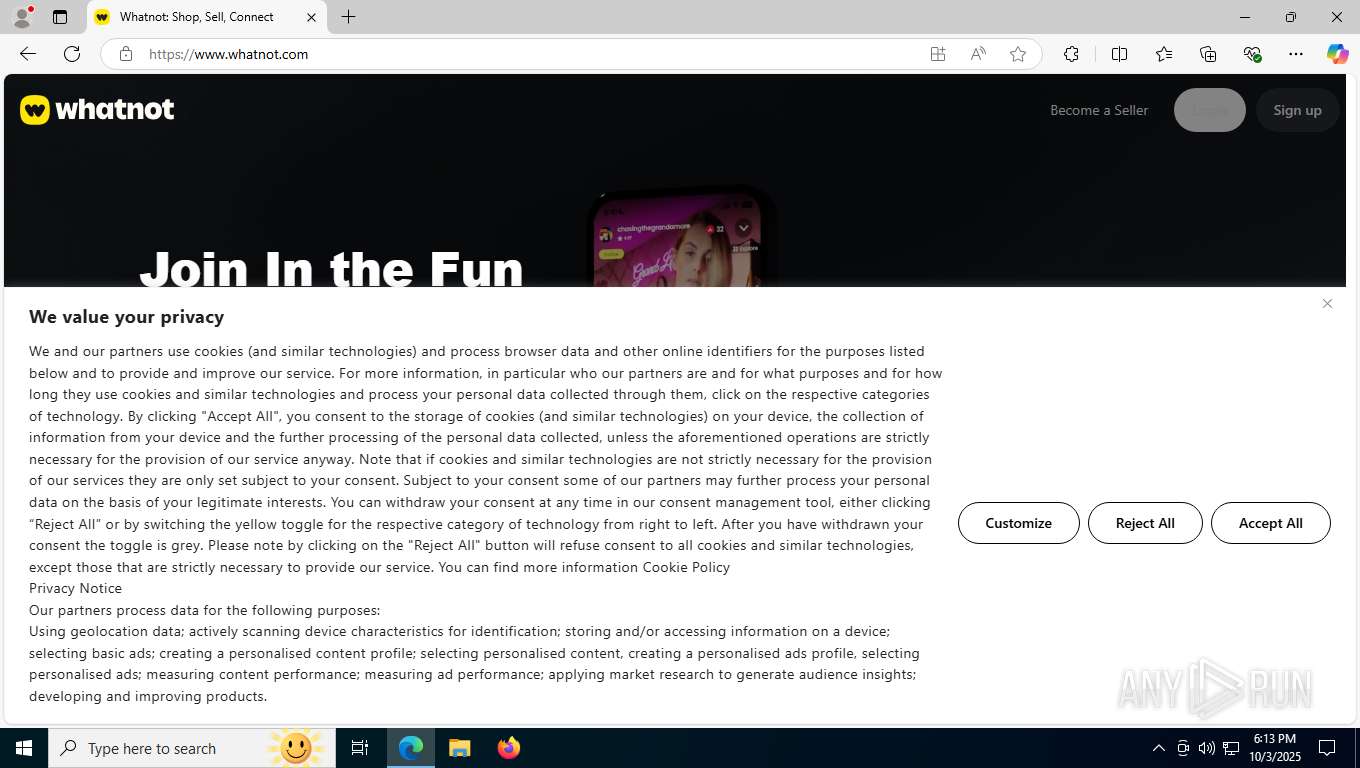This screenshot has width=1360, height=768.
Task: Click the Edge profile avatar icon
Action: tap(21, 17)
